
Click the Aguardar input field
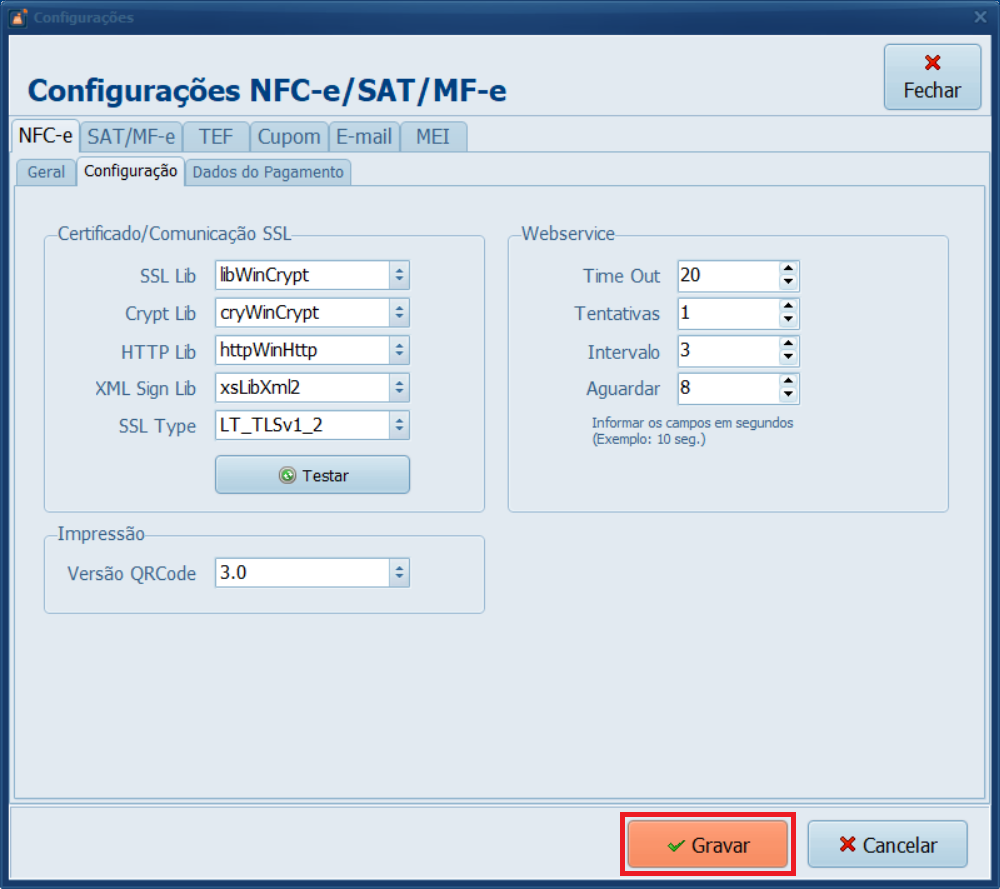727,388
